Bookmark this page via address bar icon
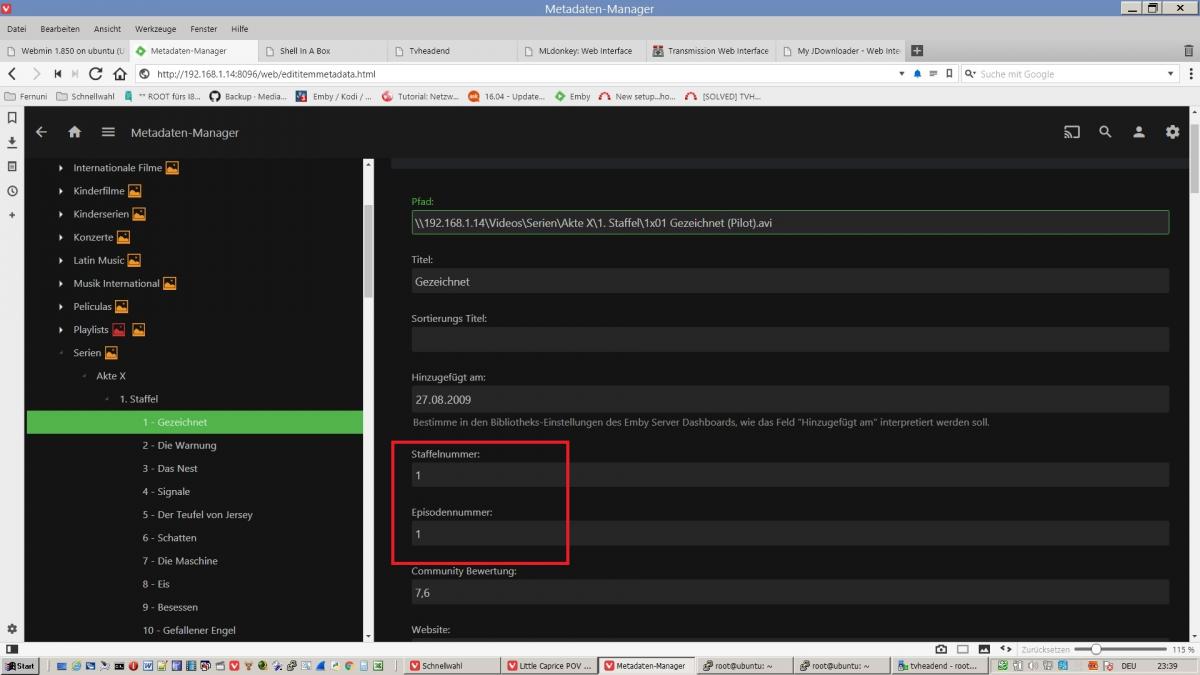Screen dimensions: 1200x675 pyautogui.click(x=948, y=73)
